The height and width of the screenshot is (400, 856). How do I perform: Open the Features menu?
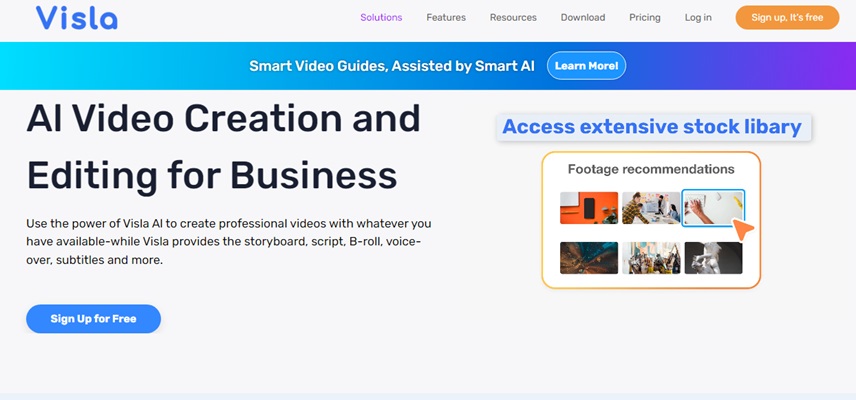coord(446,17)
